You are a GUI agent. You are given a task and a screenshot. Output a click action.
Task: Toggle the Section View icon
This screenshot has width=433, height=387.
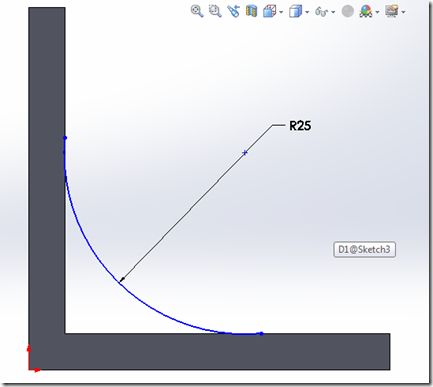tap(251, 12)
